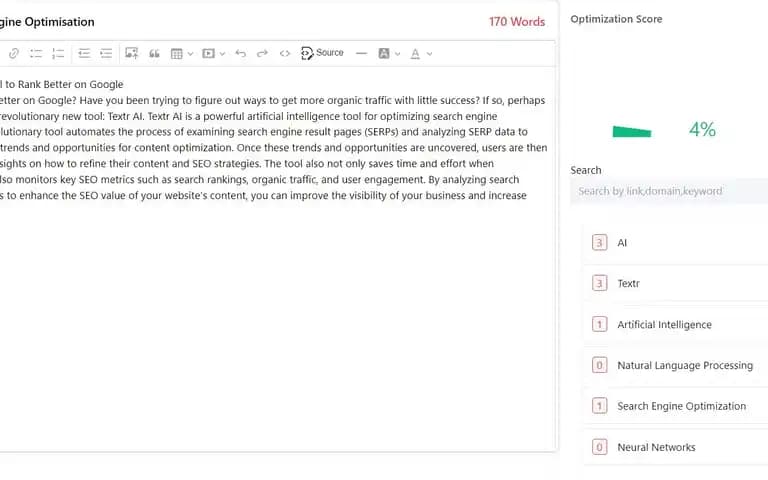Undo the last edit
This screenshot has width=768, height=480.
pos(240,53)
